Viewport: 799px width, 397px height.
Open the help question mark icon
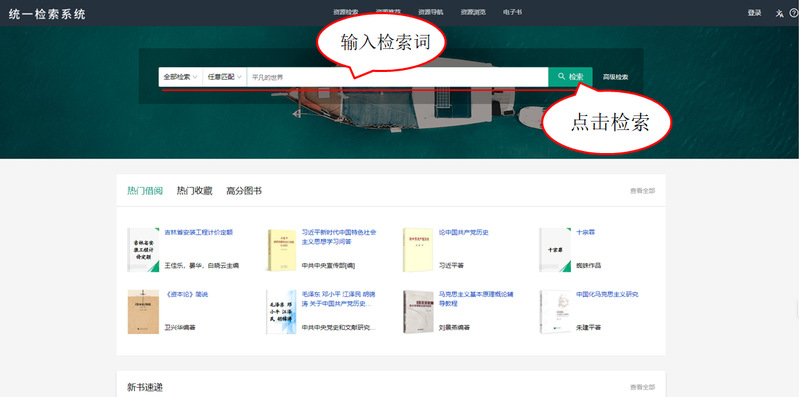[793, 13]
